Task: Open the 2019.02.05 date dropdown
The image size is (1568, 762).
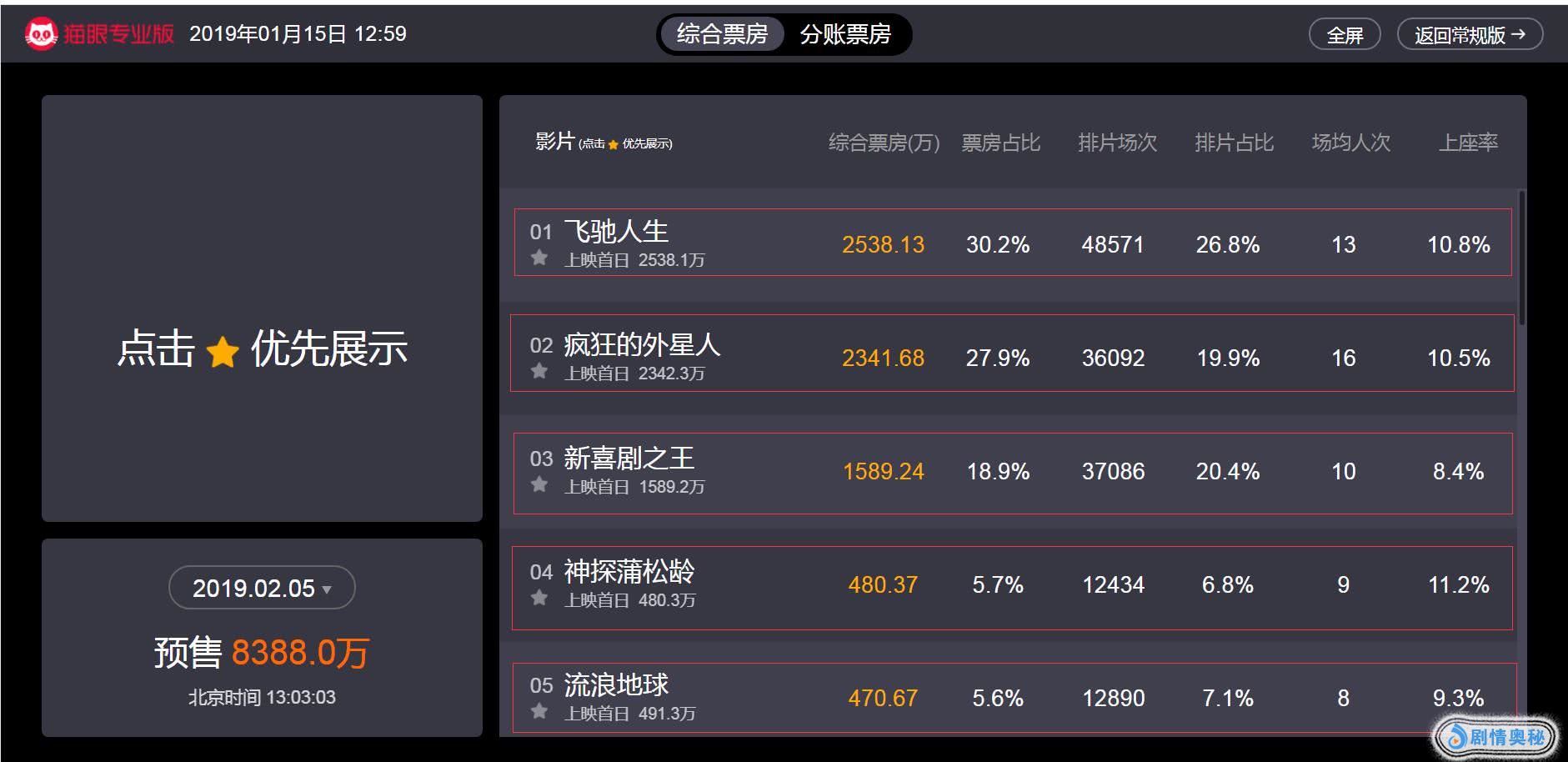Action: (x=262, y=588)
